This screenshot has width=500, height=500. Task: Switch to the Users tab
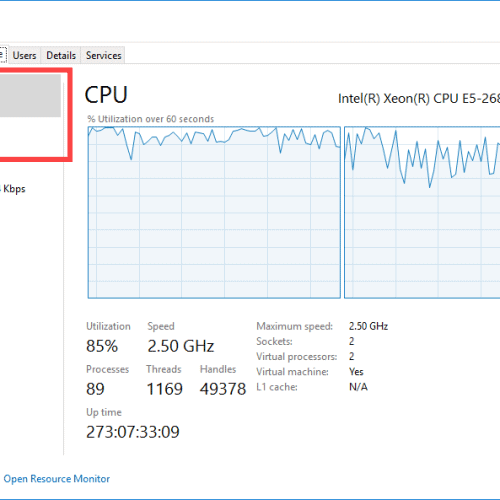[24, 55]
